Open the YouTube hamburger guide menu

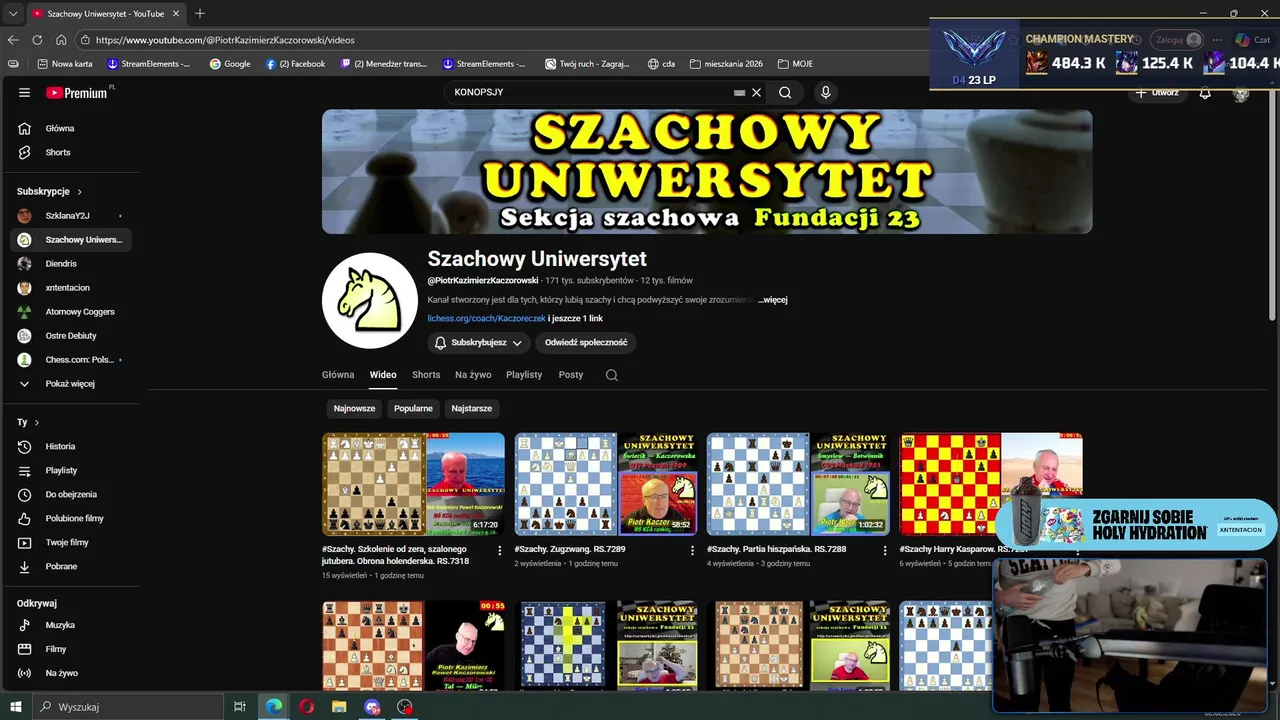click(x=24, y=93)
